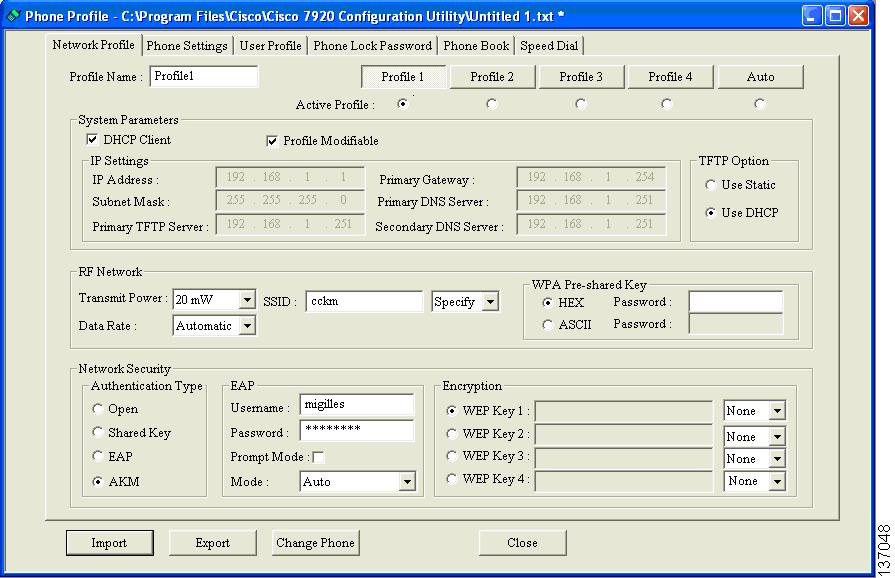Select Shared Key authentication type
Screen dimensions: 895x578
pos(98,433)
